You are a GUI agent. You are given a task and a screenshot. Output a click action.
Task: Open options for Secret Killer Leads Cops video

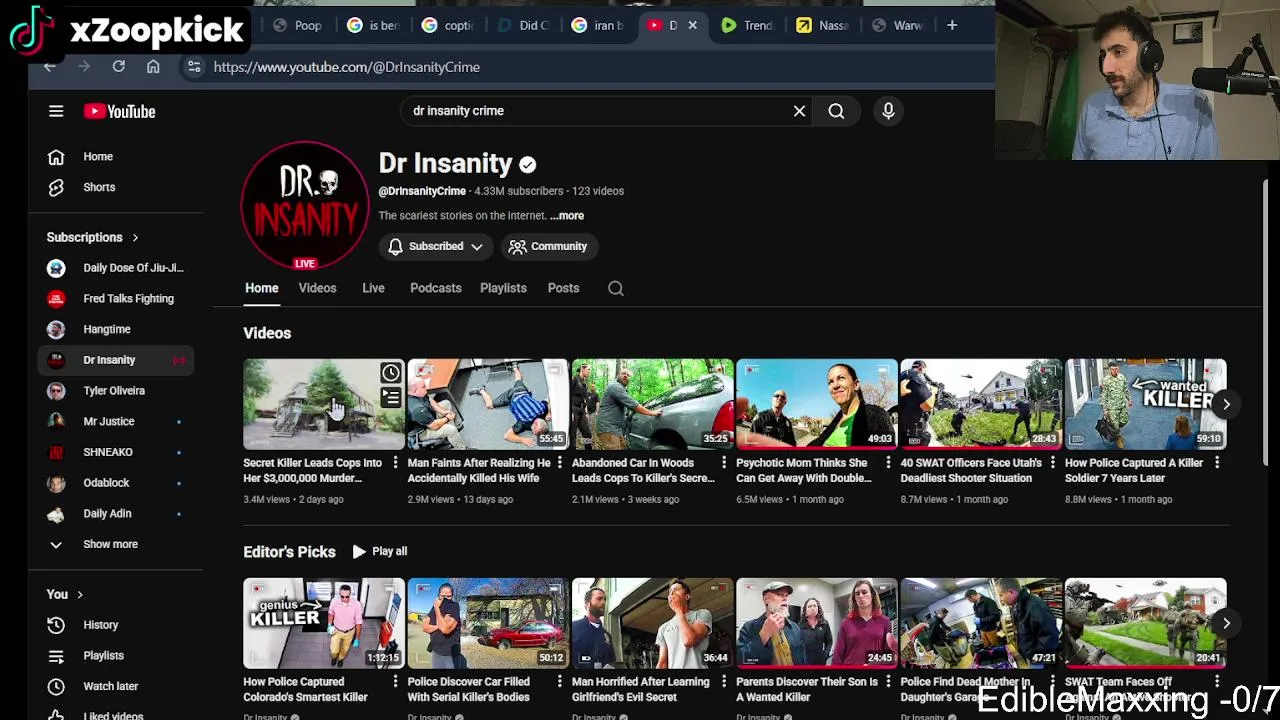(x=395, y=463)
